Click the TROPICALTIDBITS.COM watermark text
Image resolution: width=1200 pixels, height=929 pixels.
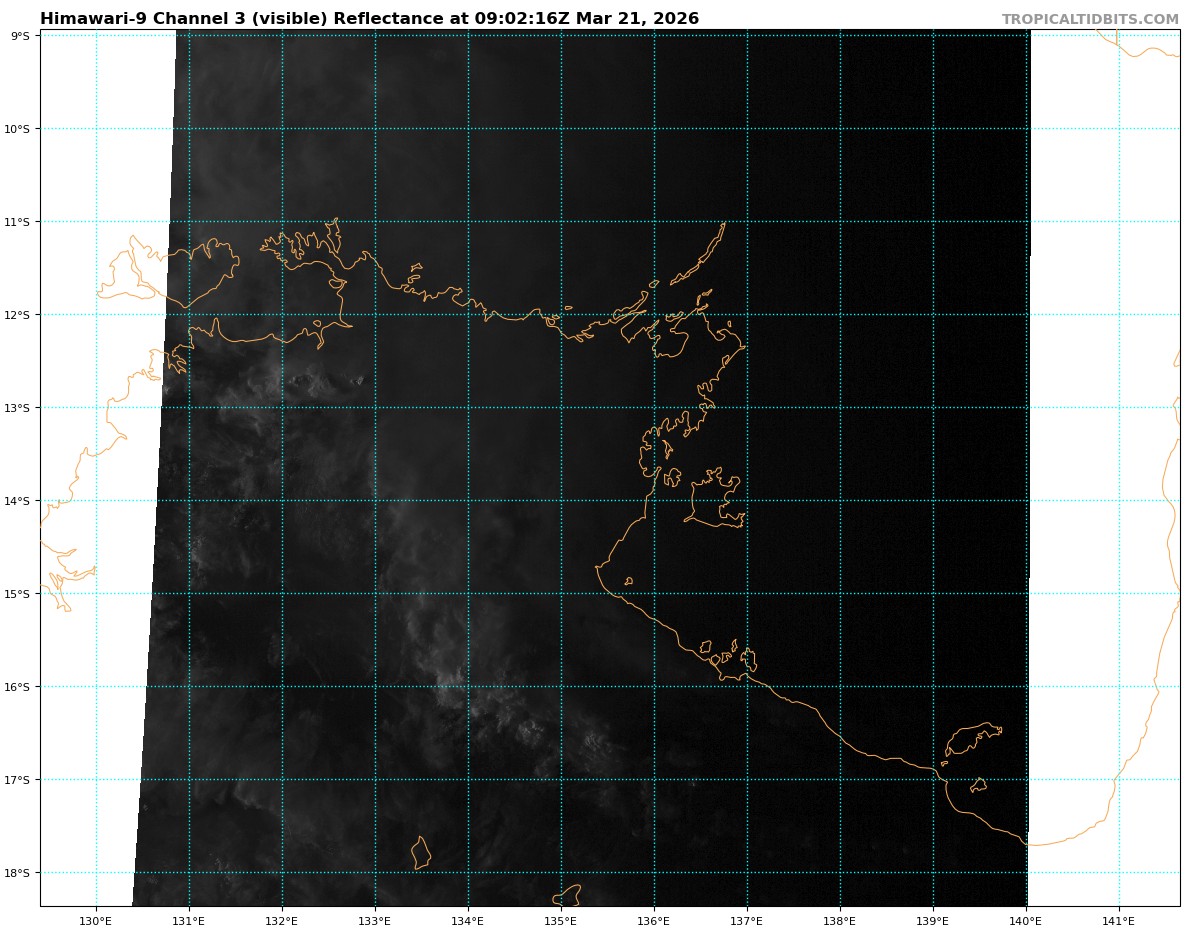click(x=1090, y=19)
